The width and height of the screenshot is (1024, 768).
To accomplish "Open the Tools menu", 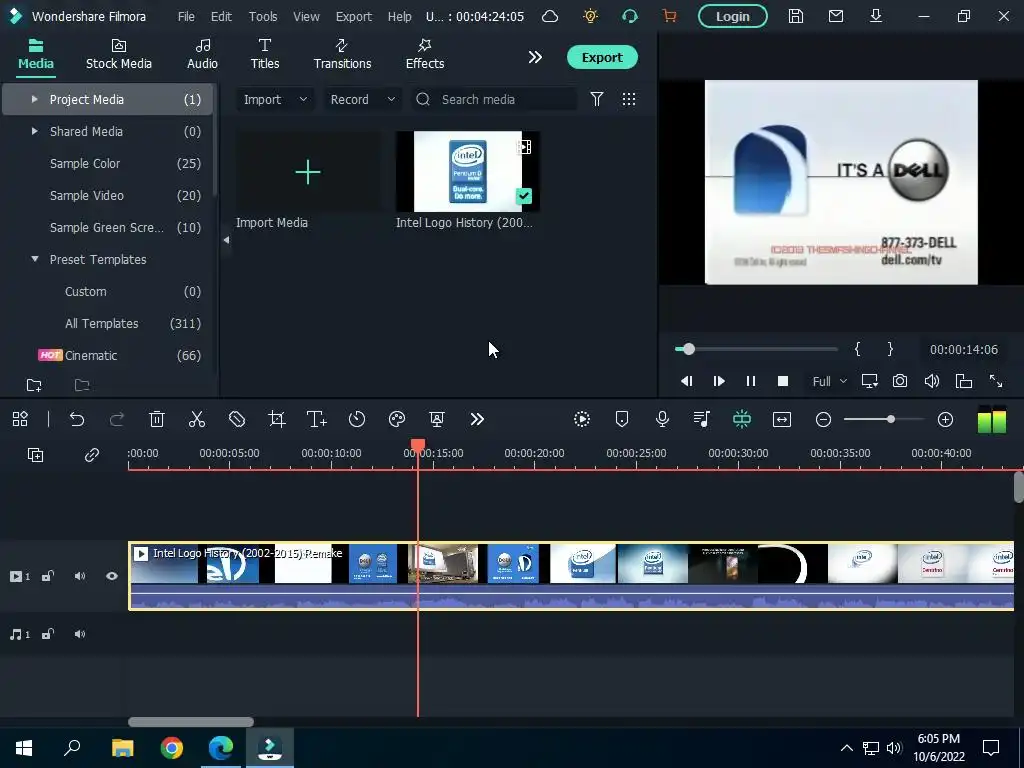I will point(263,16).
